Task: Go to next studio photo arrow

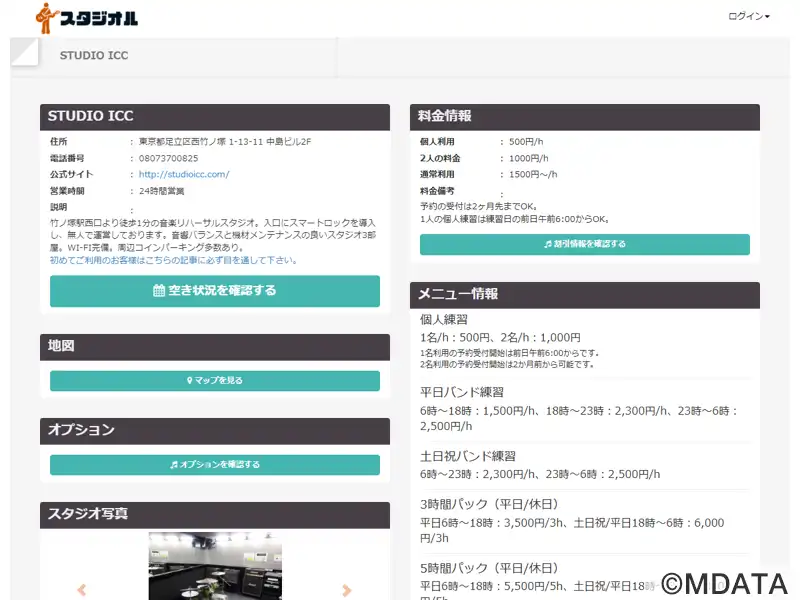Action: [347, 590]
